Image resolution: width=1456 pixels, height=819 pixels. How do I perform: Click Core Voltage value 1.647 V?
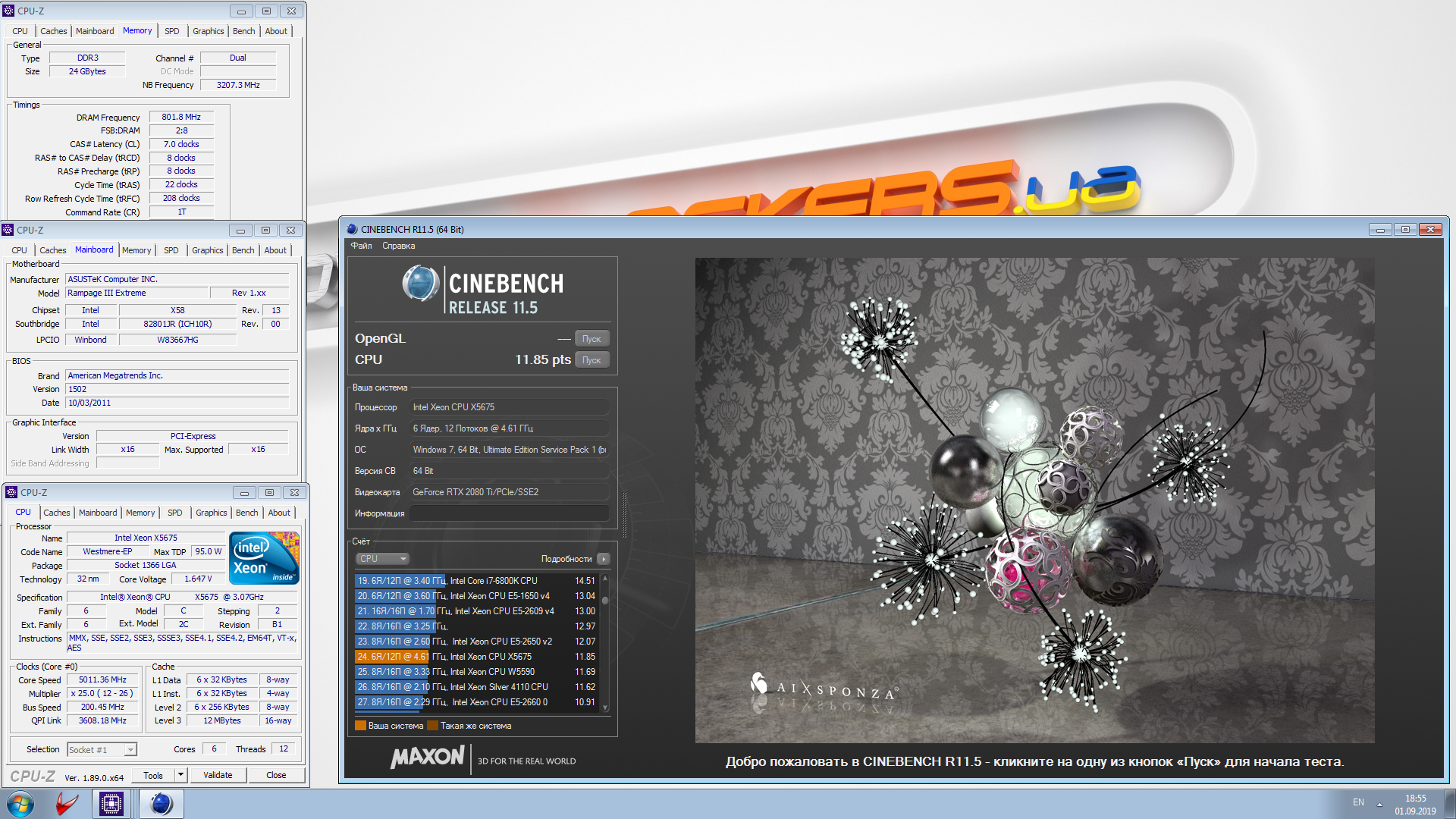[x=198, y=579]
